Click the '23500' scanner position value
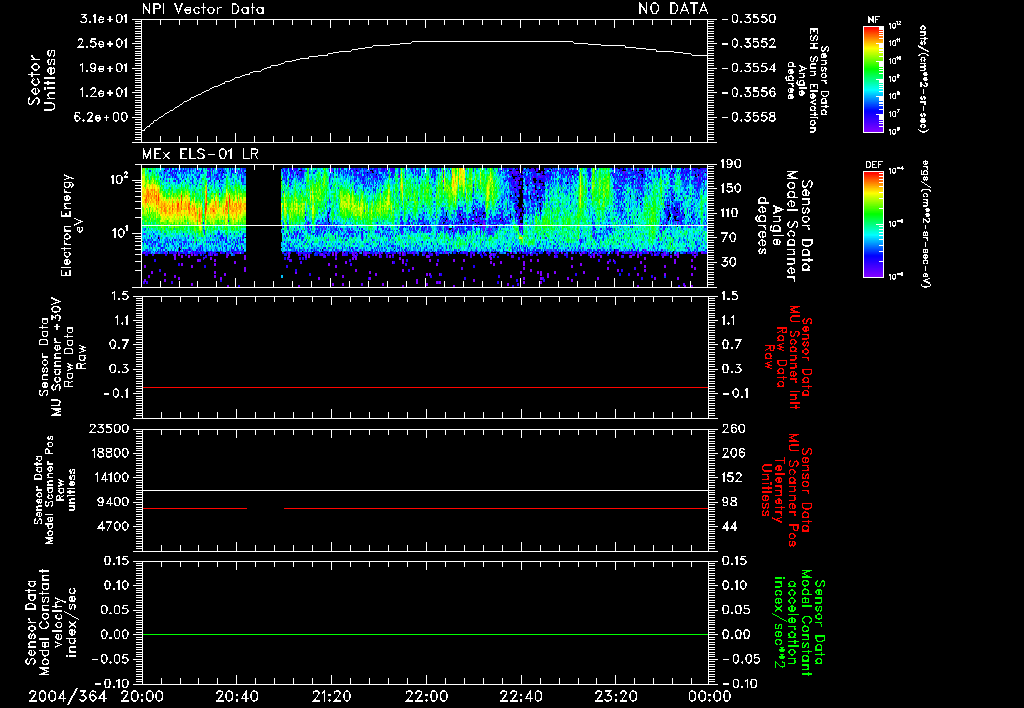The height and width of the screenshot is (708, 1024). pos(108,429)
